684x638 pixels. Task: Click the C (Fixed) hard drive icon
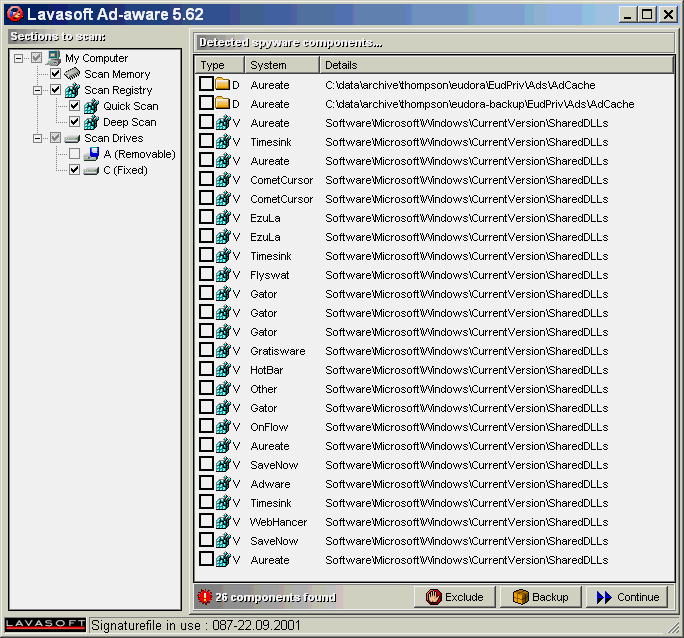[92, 170]
